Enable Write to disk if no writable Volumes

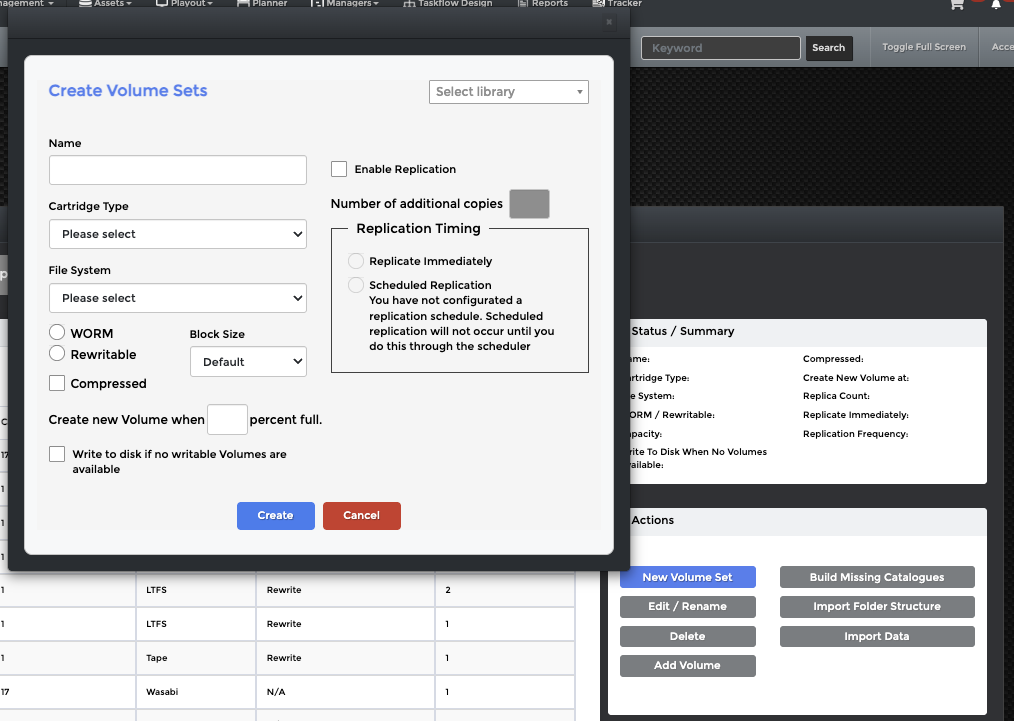click(57, 454)
